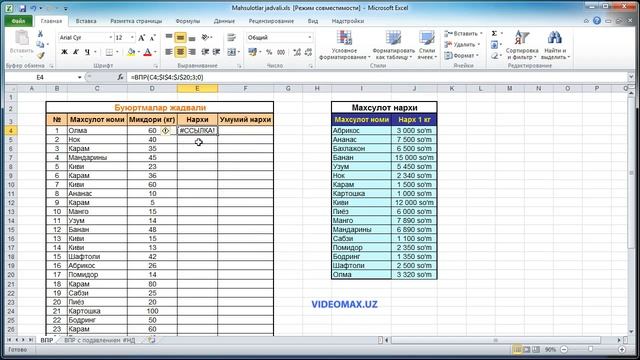The width and height of the screenshot is (640, 360).
Task: Click zoom in plus button
Action: [x=622, y=349]
